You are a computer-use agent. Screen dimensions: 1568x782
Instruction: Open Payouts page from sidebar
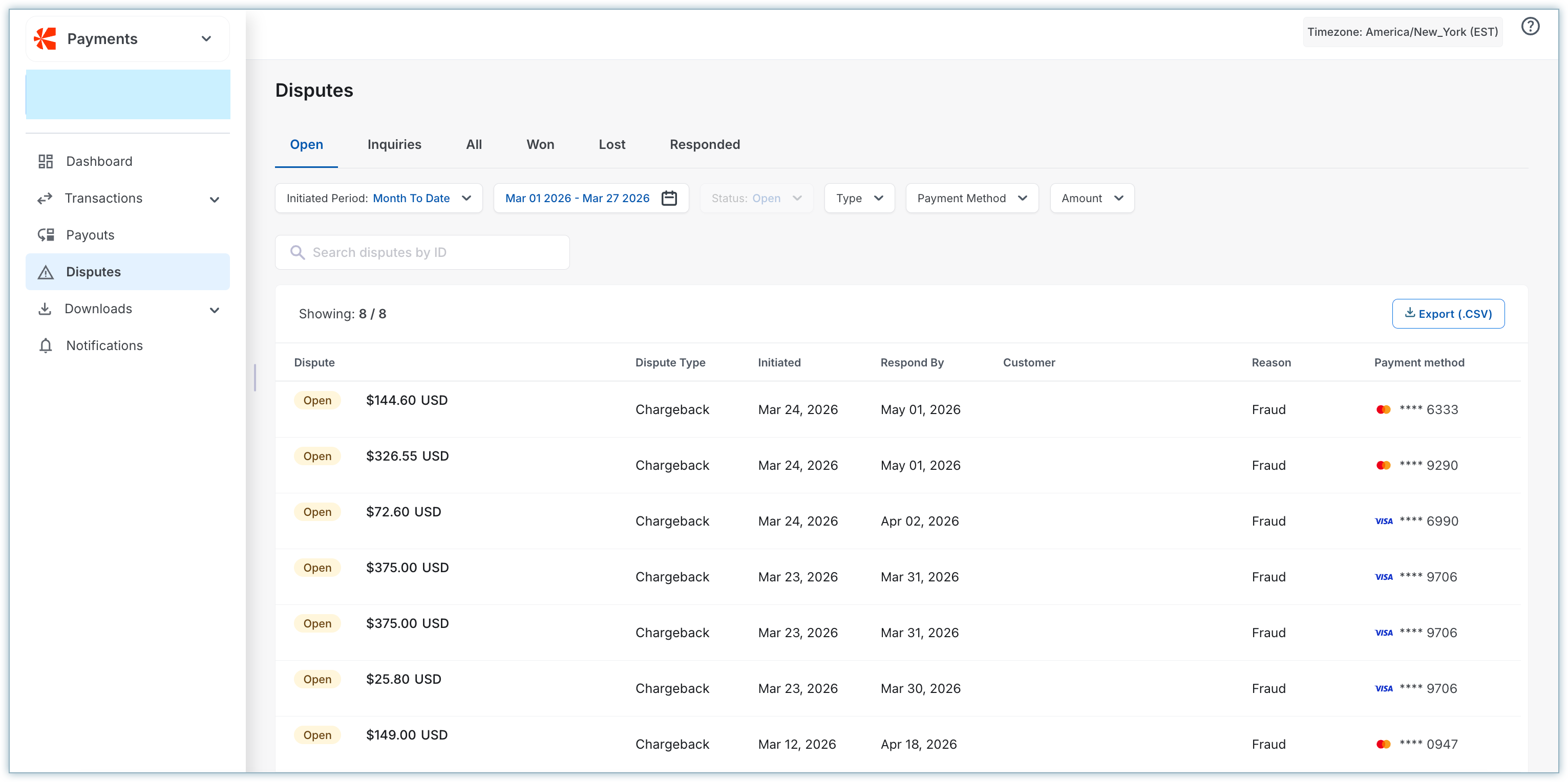point(128,235)
